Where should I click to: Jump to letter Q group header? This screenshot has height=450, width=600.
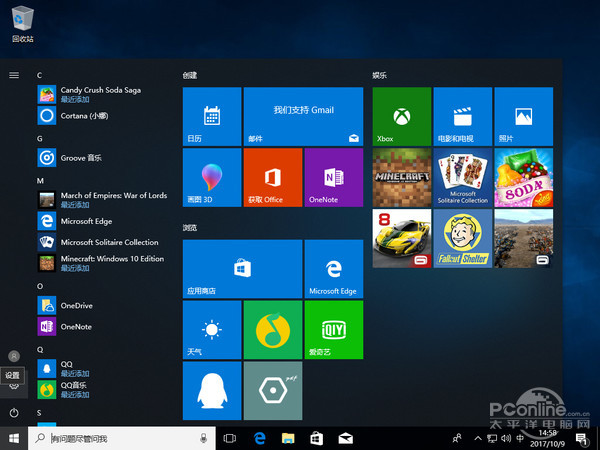[40, 349]
